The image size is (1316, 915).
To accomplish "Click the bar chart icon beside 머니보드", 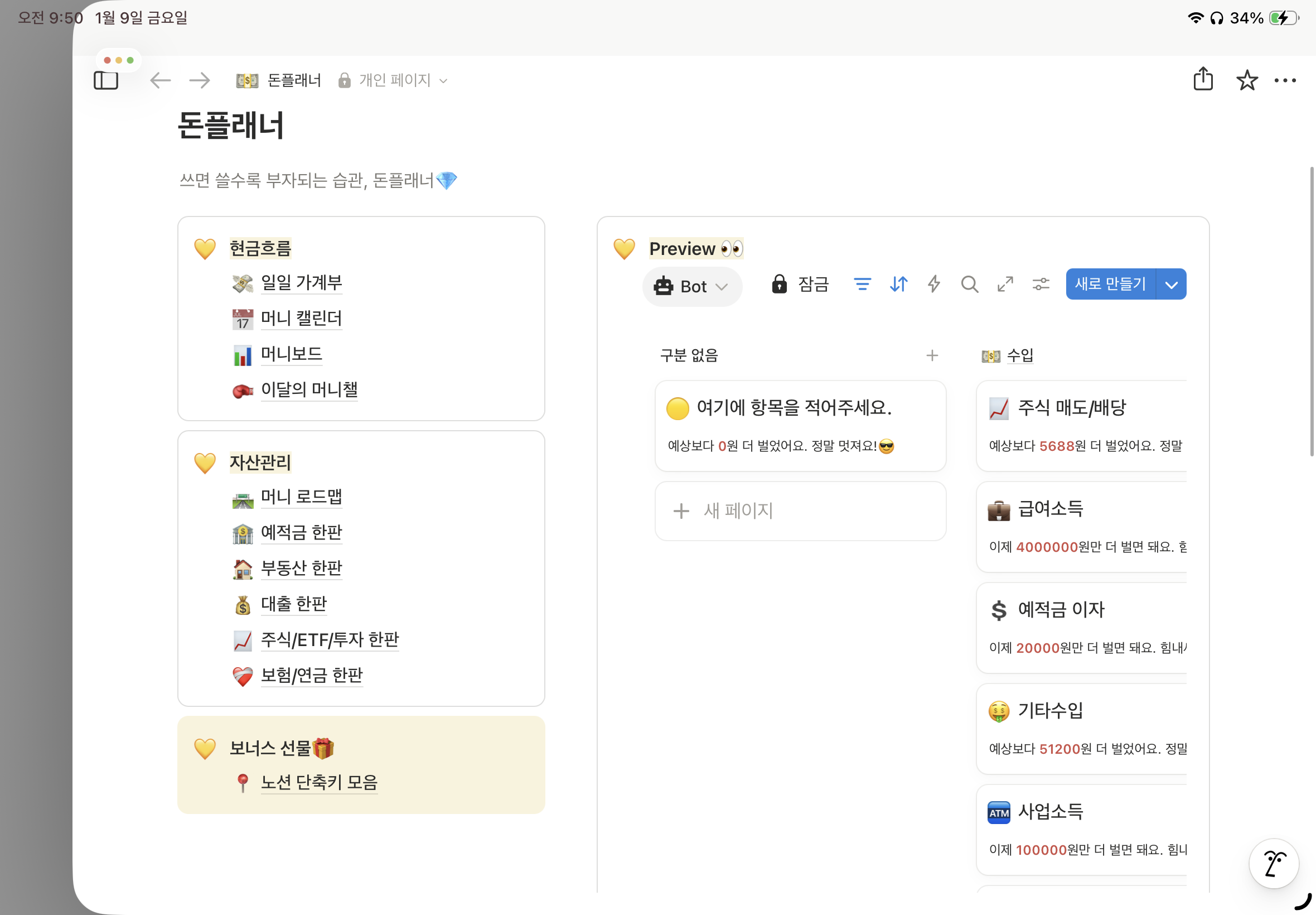I will (243, 355).
